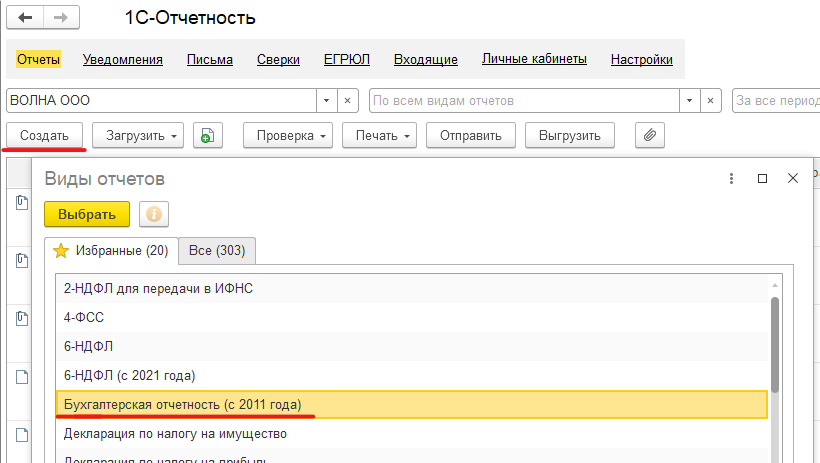Screen dimensions: 820x463
Task: Open the three-dots menu in Виды отчетов
Action: [x=731, y=178]
